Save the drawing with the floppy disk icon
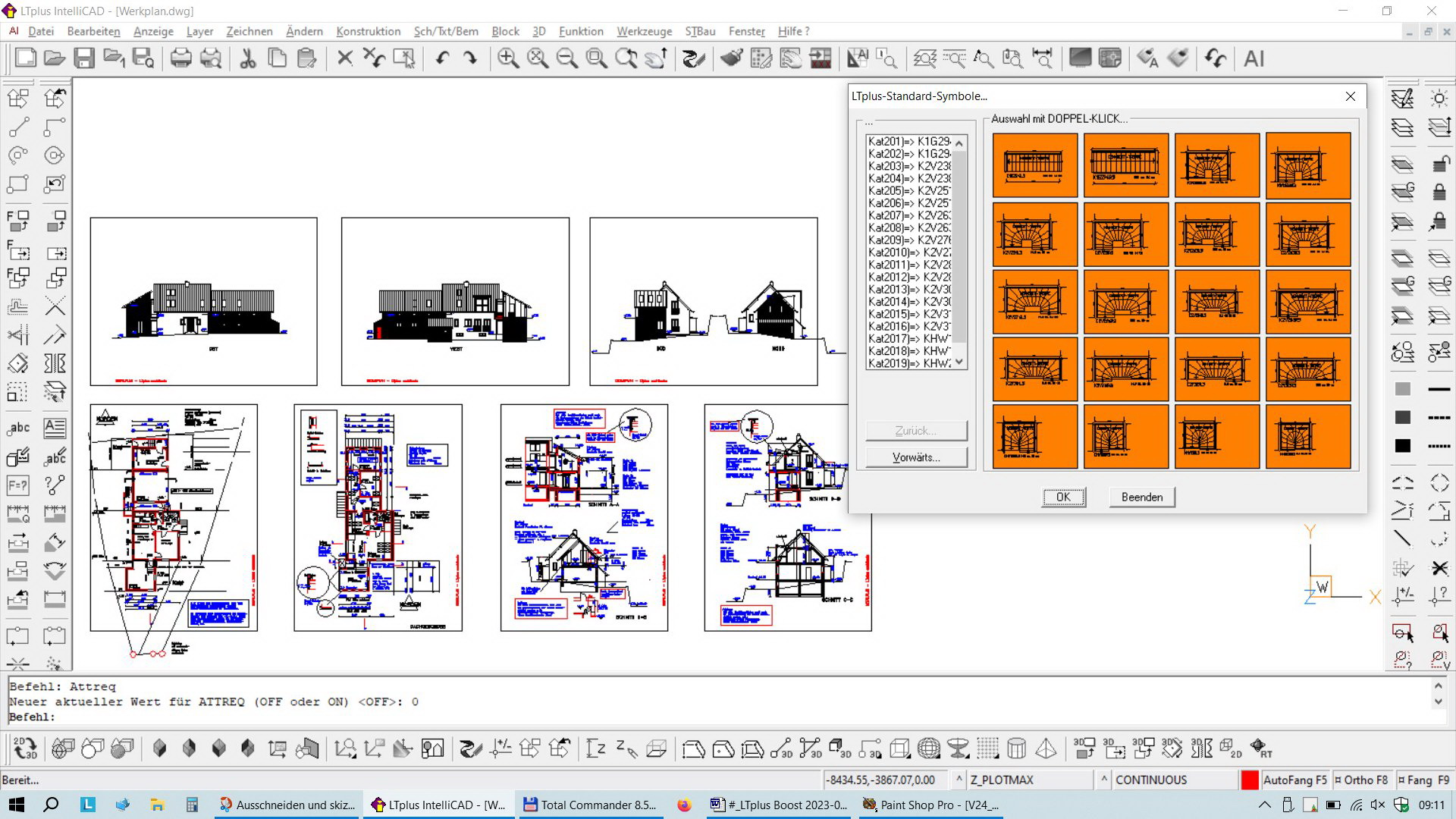Viewport: 1456px width, 819px height. coord(84,58)
